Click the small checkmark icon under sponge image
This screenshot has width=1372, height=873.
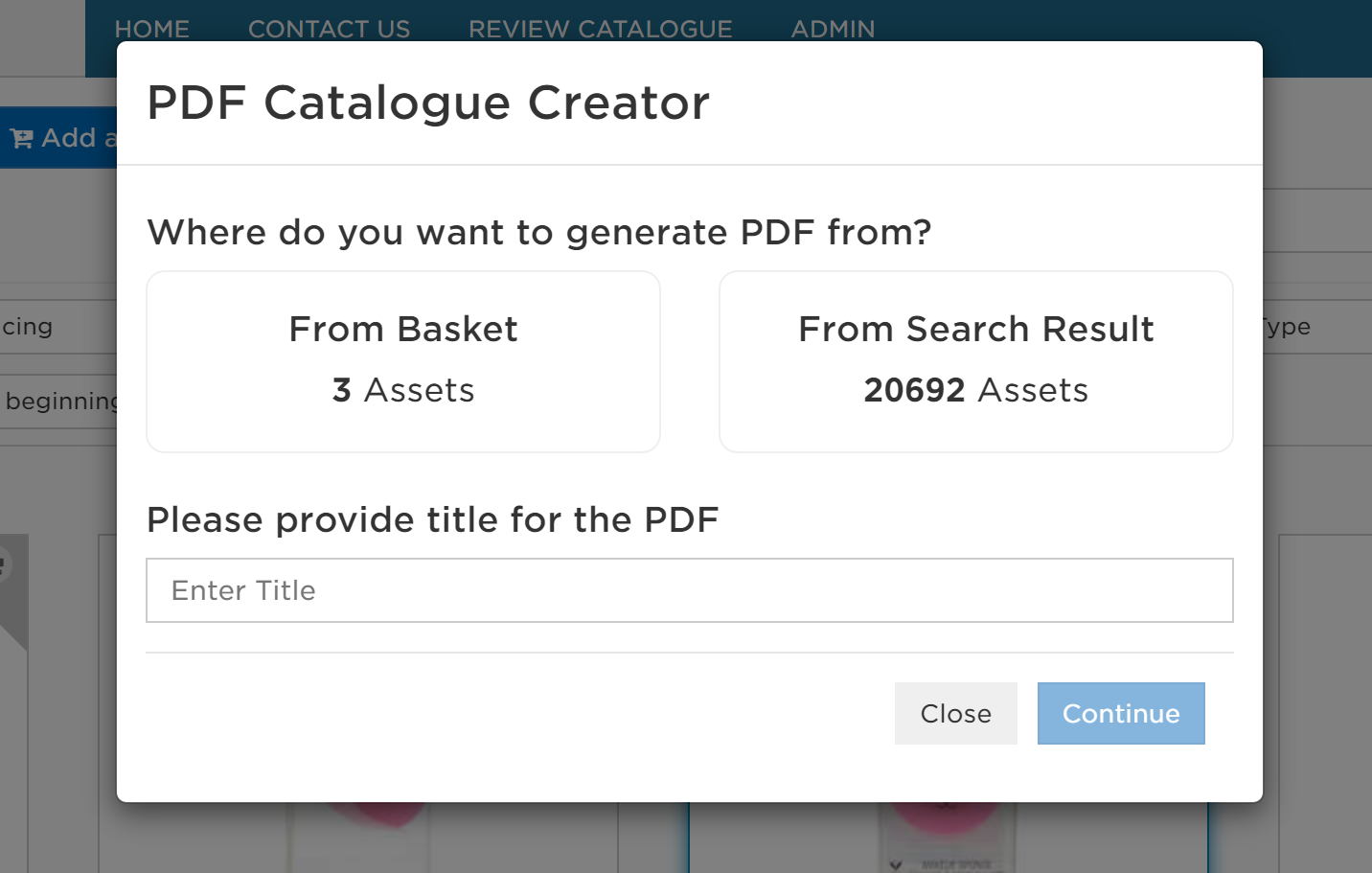tap(895, 864)
